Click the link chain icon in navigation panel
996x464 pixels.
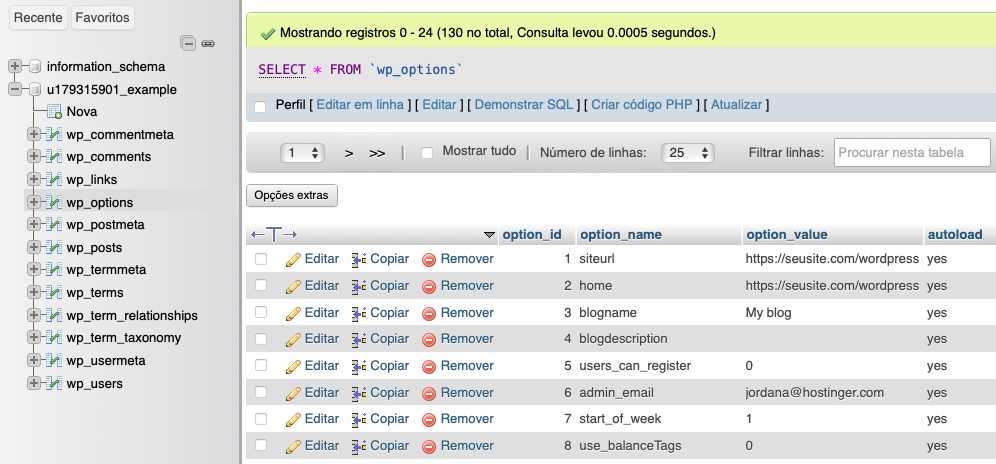point(208,43)
